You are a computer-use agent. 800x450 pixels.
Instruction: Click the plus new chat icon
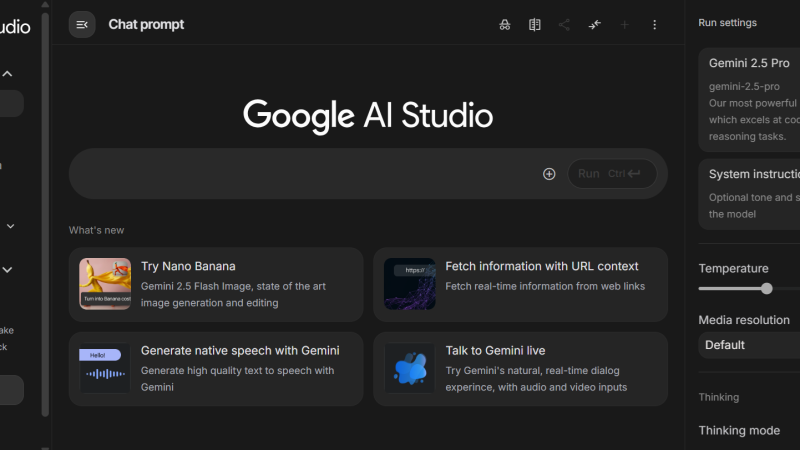(624, 24)
